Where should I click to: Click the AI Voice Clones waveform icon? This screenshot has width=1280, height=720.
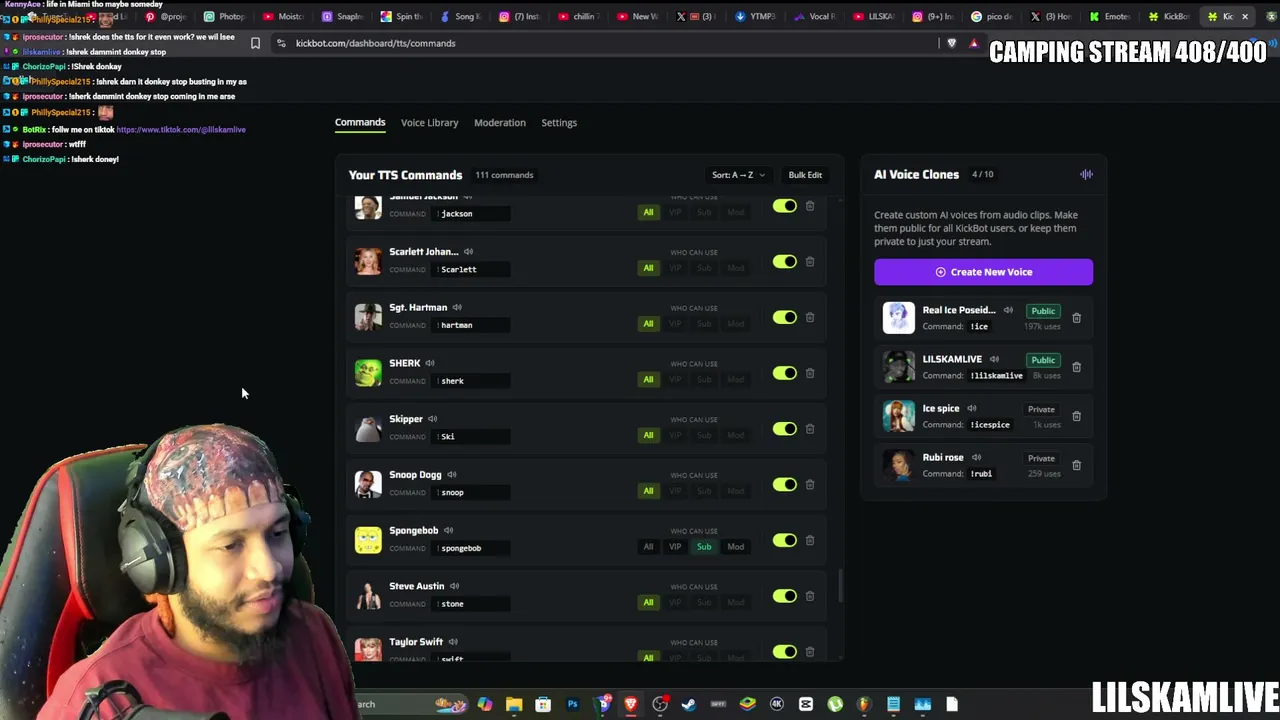1086,175
